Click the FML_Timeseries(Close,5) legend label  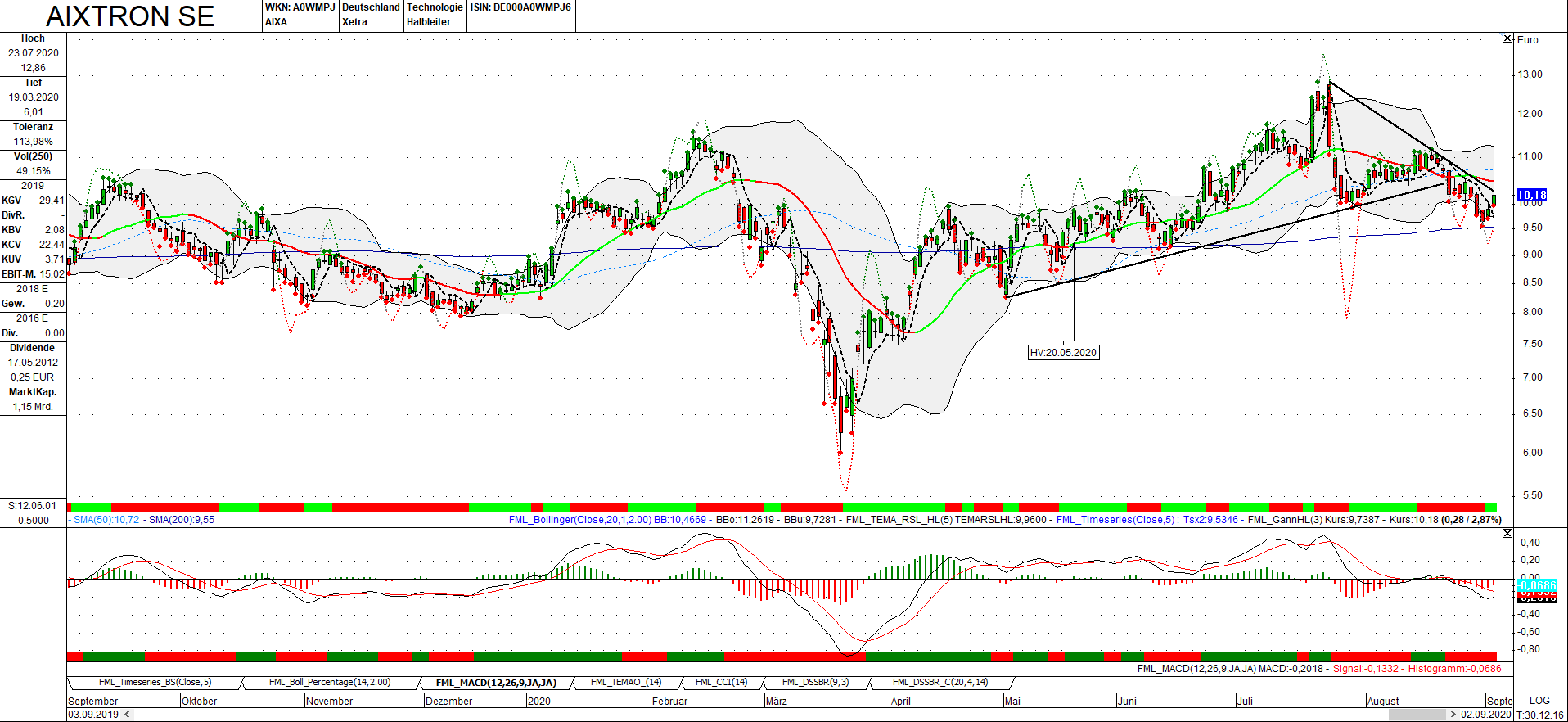1116,520
